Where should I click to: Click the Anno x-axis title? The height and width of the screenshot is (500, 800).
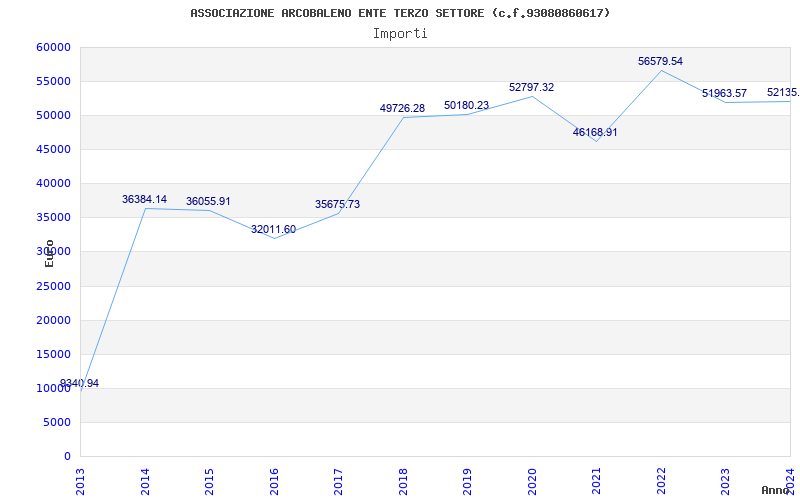pos(775,490)
